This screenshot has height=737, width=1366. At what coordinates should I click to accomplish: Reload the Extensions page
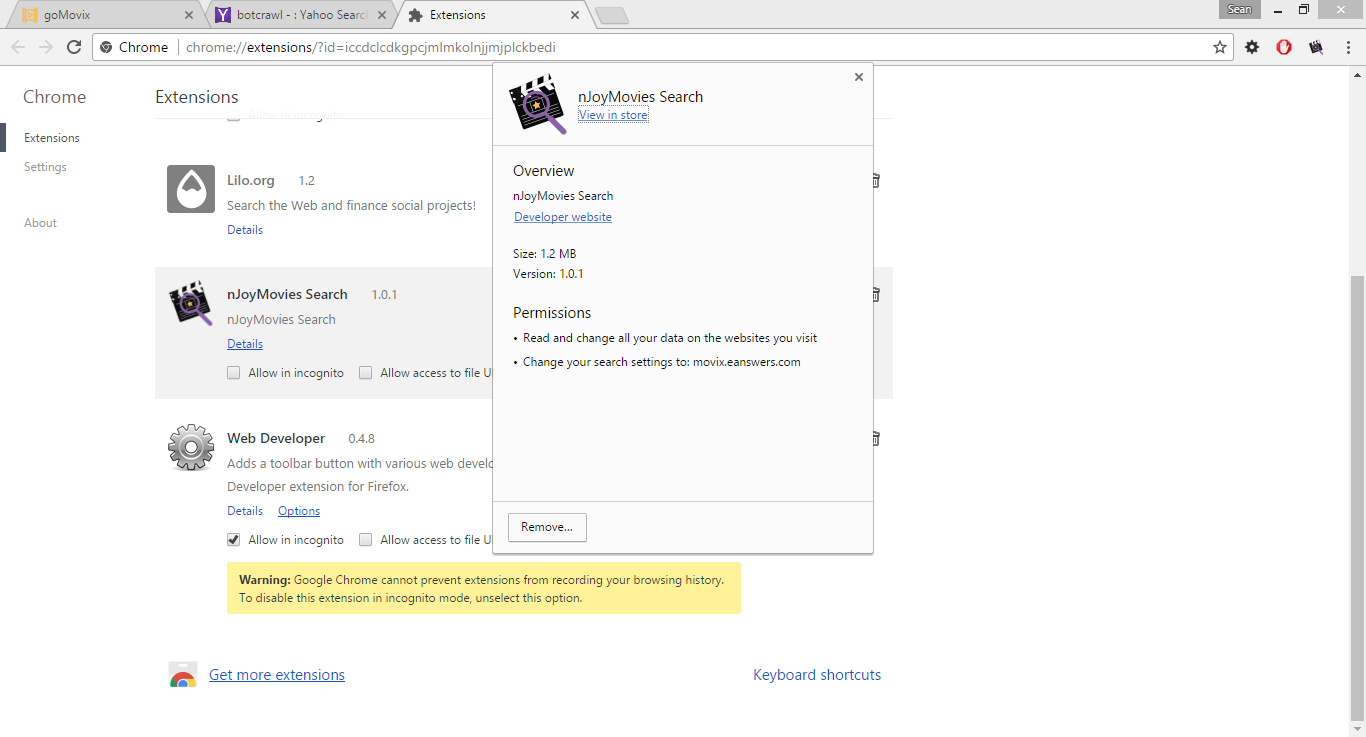click(x=74, y=47)
